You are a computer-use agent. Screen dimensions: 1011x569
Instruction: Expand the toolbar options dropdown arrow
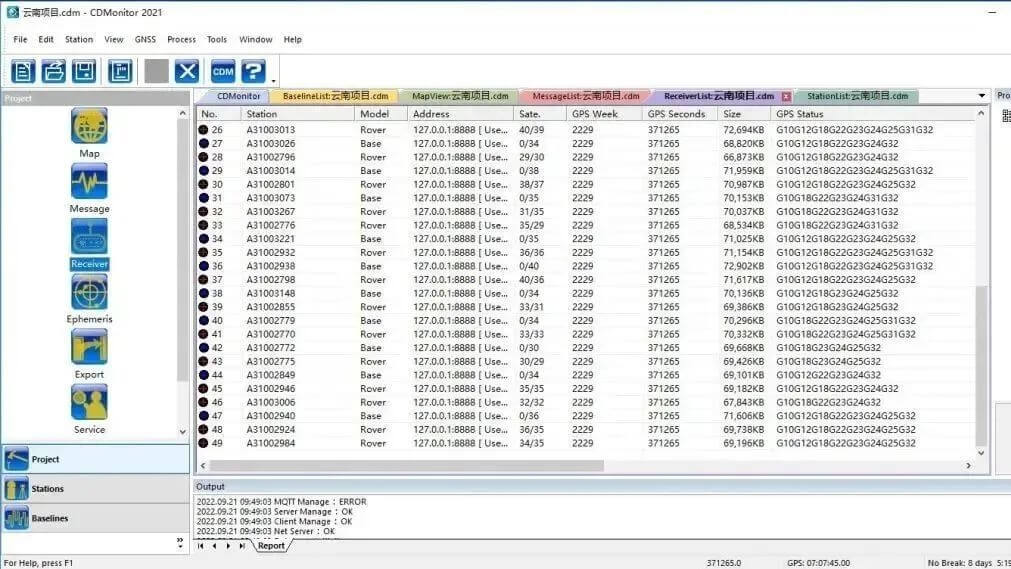(x=273, y=80)
